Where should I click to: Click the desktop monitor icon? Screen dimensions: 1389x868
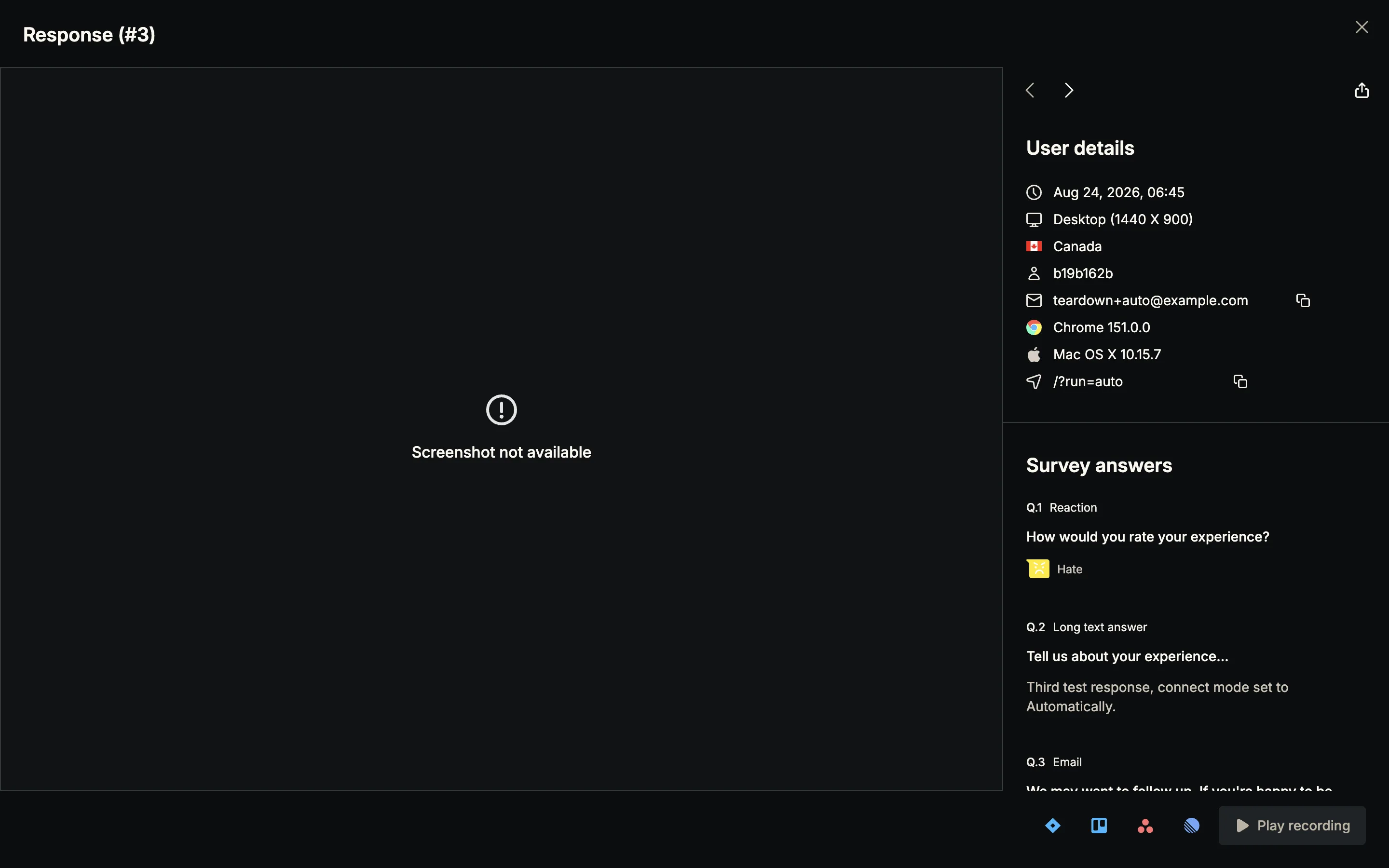(x=1034, y=219)
